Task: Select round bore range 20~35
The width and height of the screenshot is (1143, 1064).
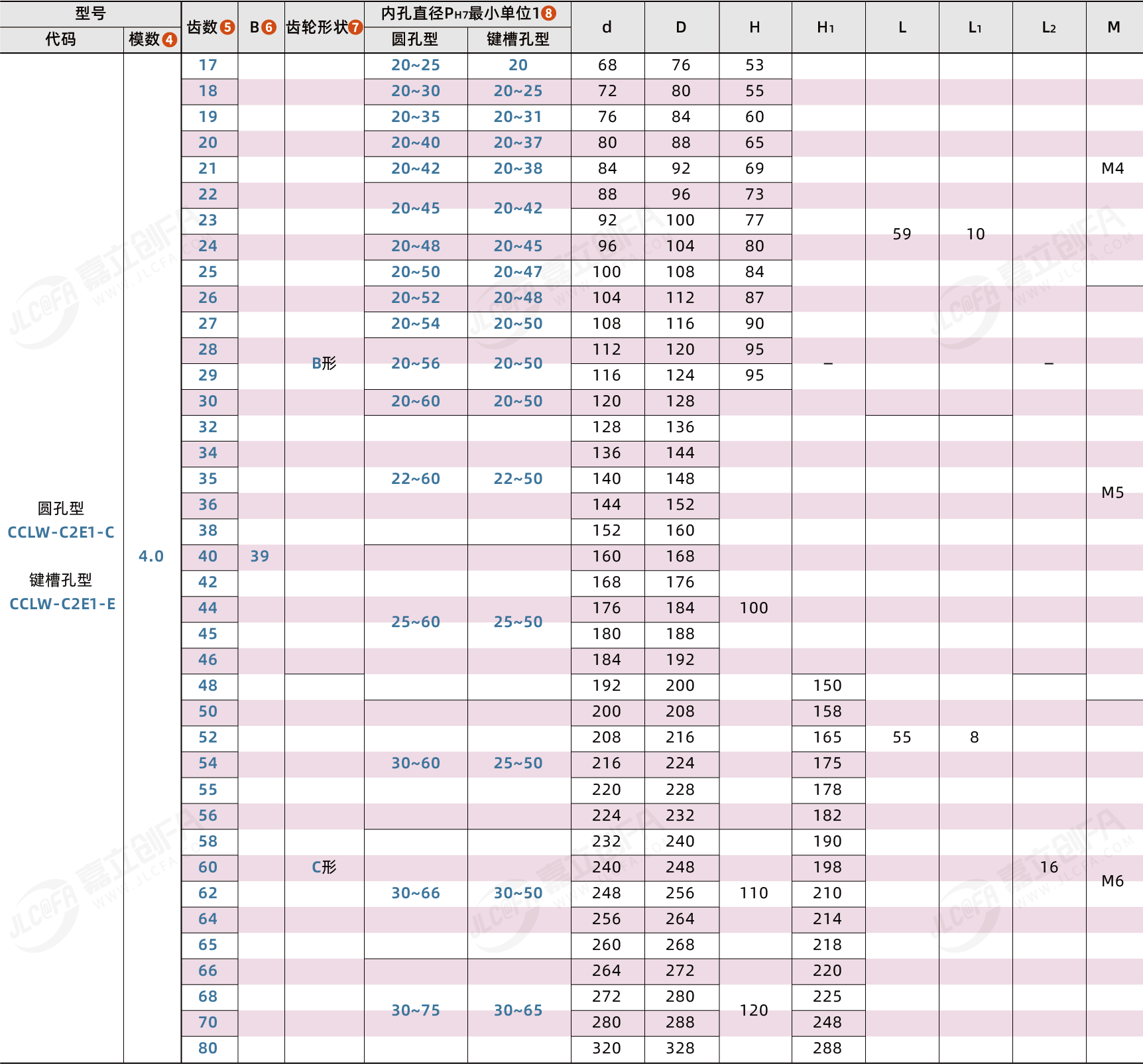Action: (x=416, y=117)
